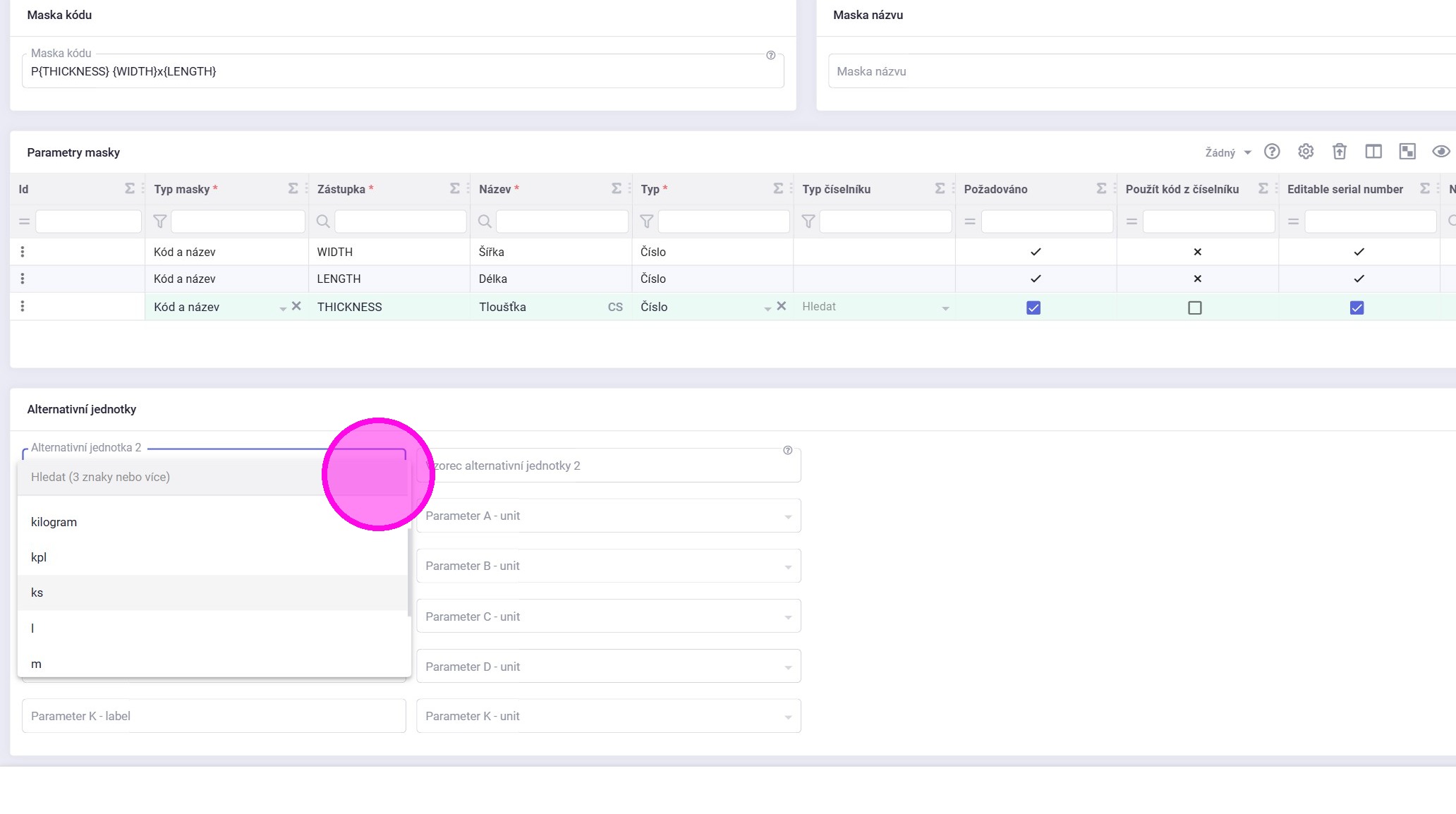The image size is (1456, 814).
Task: Uncheck Požadováno checkbox in THICKNESS row
Action: pyautogui.click(x=1033, y=308)
